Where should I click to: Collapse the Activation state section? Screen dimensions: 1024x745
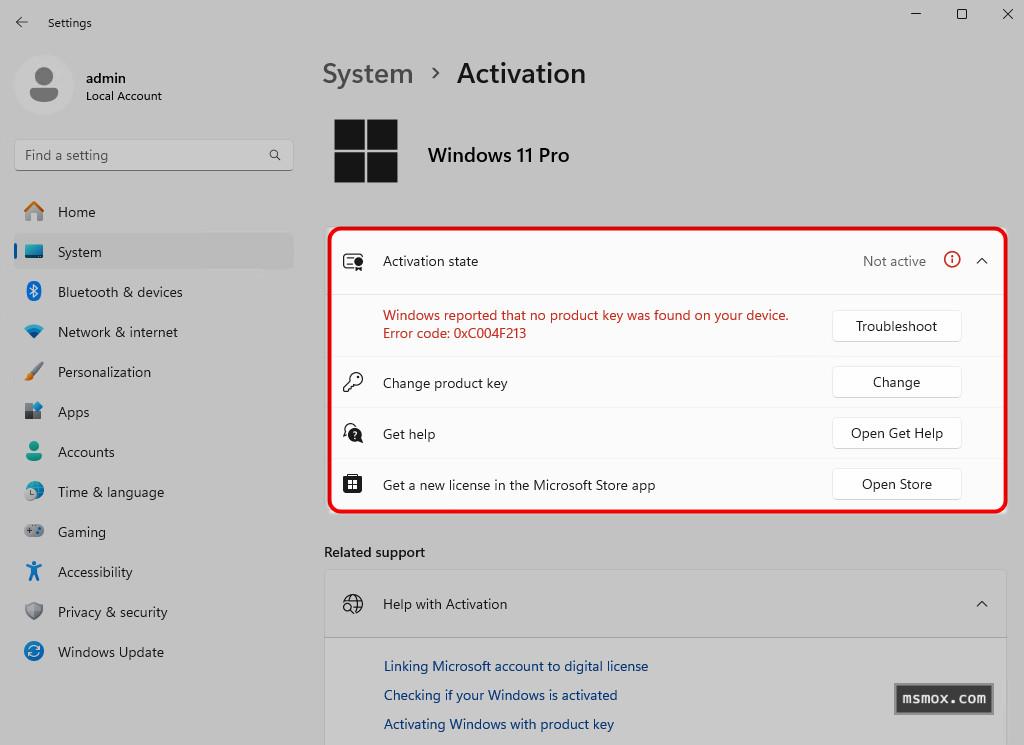pyautogui.click(x=982, y=261)
